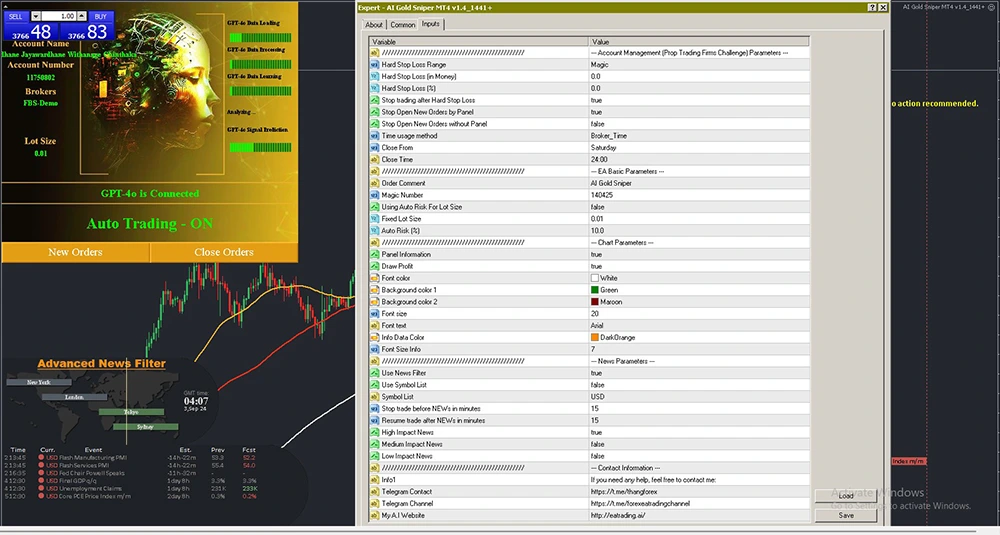Click the boolean icon next to Use News Filter
1000x535 pixels.
(375, 372)
